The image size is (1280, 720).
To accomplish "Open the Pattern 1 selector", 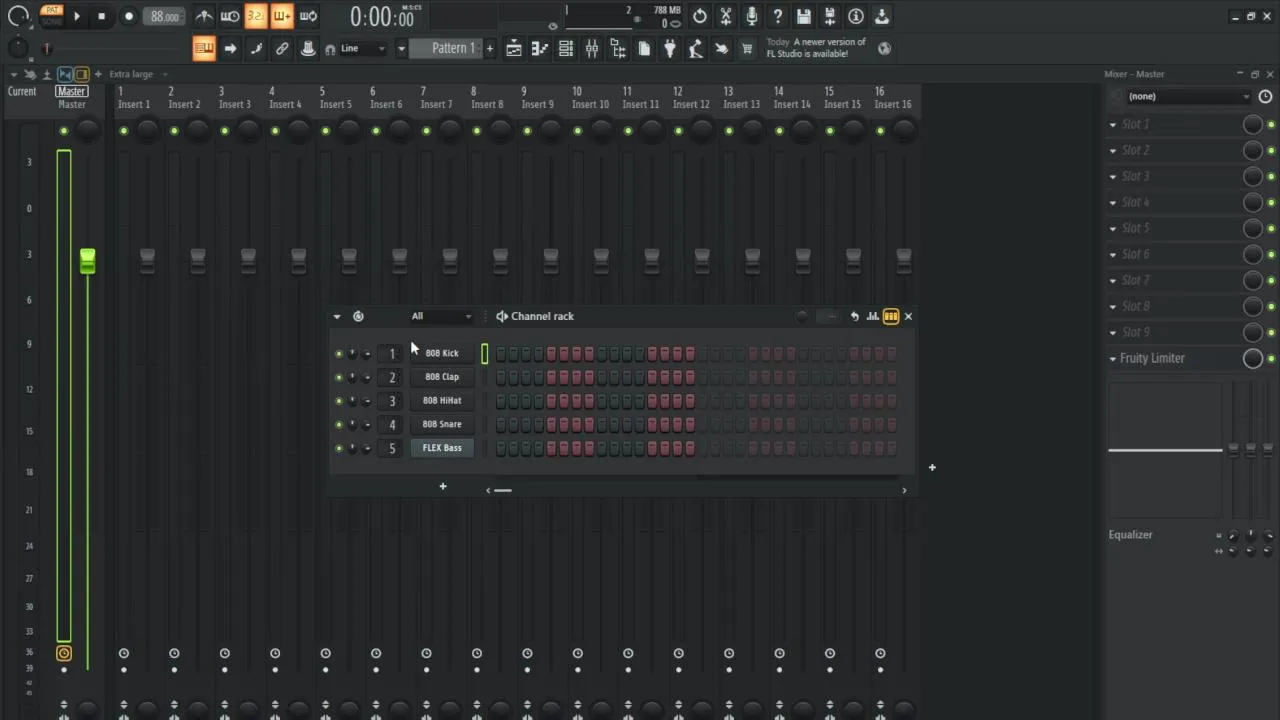I will pyautogui.click(x=446, y=48).
